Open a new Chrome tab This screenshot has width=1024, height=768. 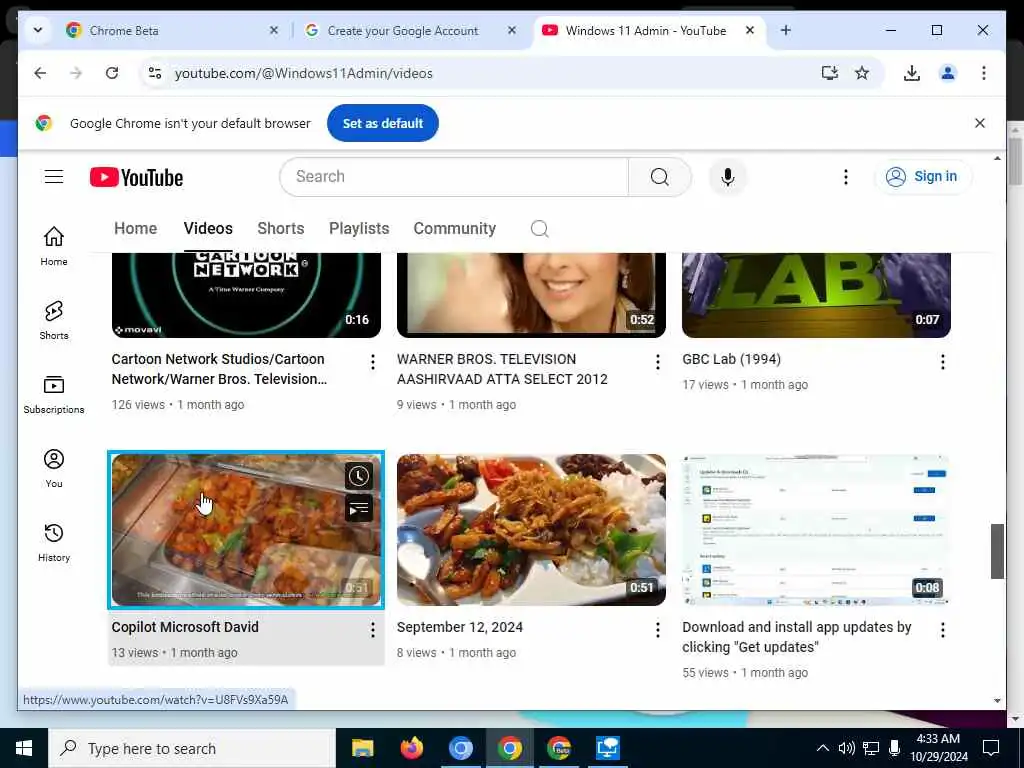tap(786, 30)
